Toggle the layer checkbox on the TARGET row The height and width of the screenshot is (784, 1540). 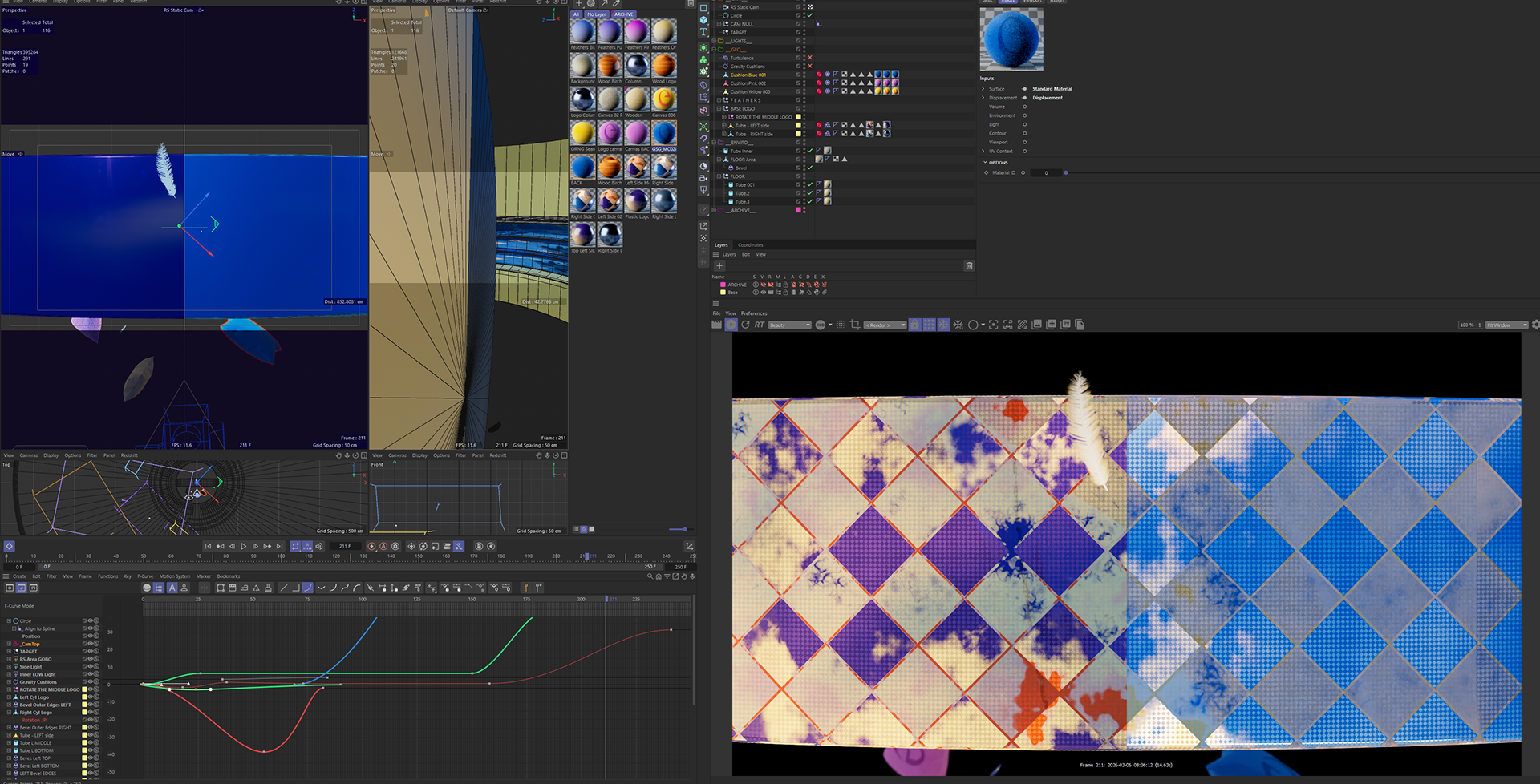click(x=798, y=32)
